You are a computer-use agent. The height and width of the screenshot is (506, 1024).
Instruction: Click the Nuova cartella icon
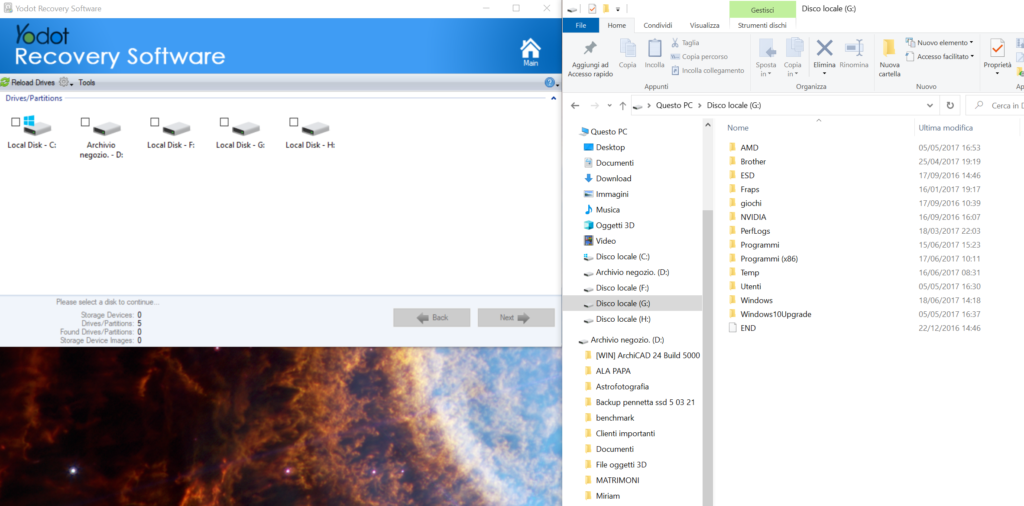point(889,49)
